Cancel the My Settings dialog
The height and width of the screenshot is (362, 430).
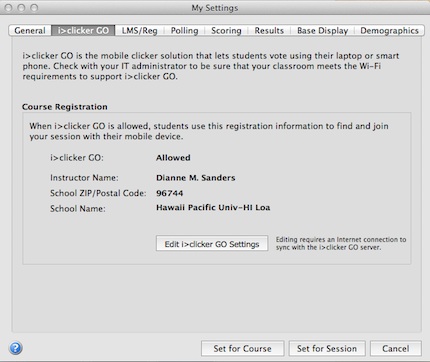[x=396, y=348]
